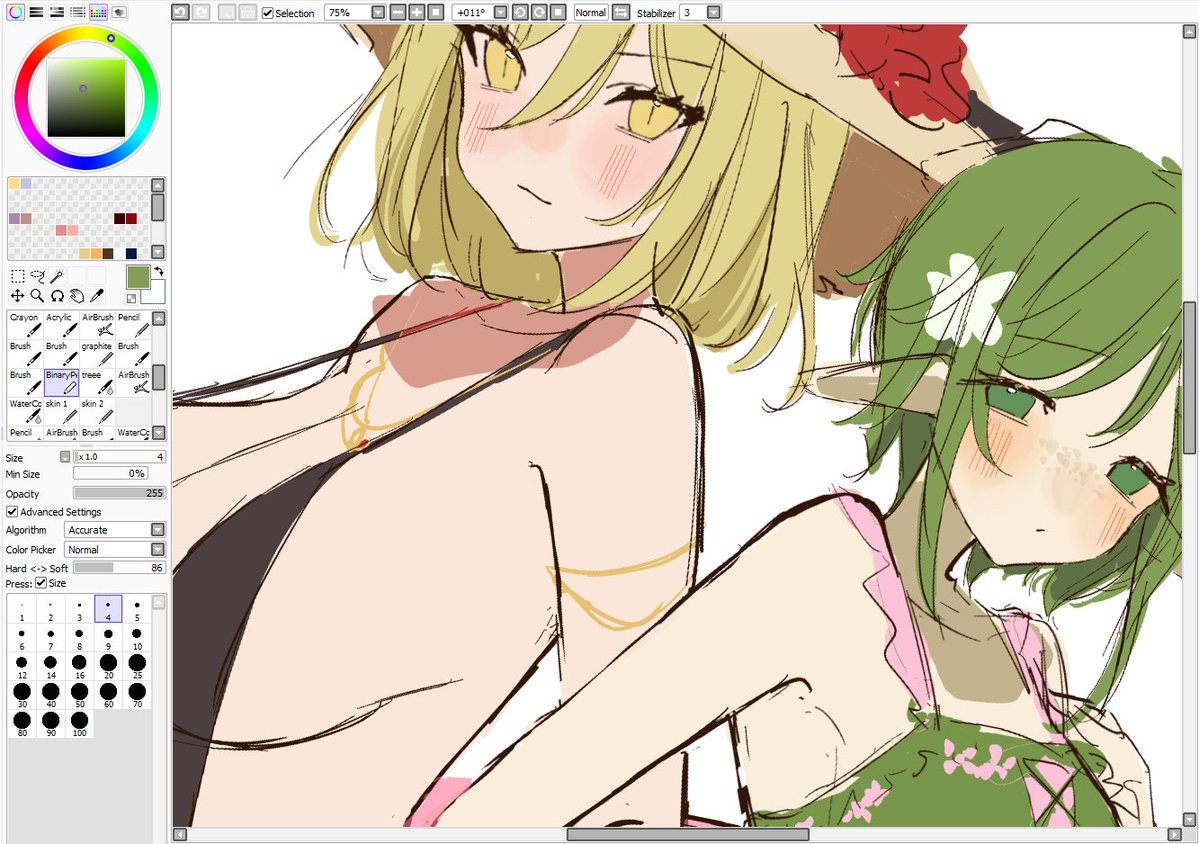Choose the graphite pencil tool
The height and width of the screenshot is (844, 1199).
[x=97, y=354]
